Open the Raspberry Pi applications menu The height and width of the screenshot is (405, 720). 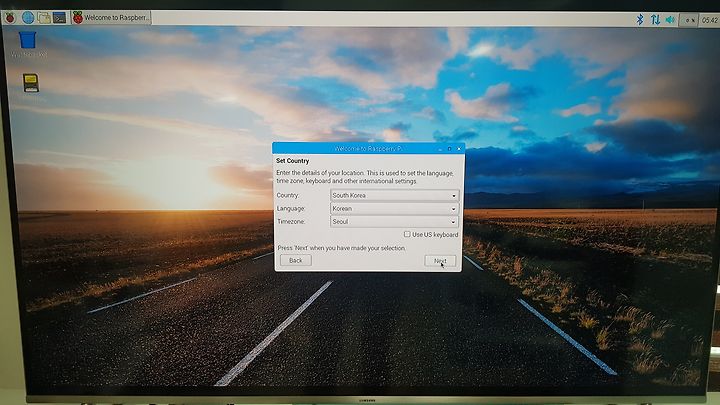tap(10, 18)
